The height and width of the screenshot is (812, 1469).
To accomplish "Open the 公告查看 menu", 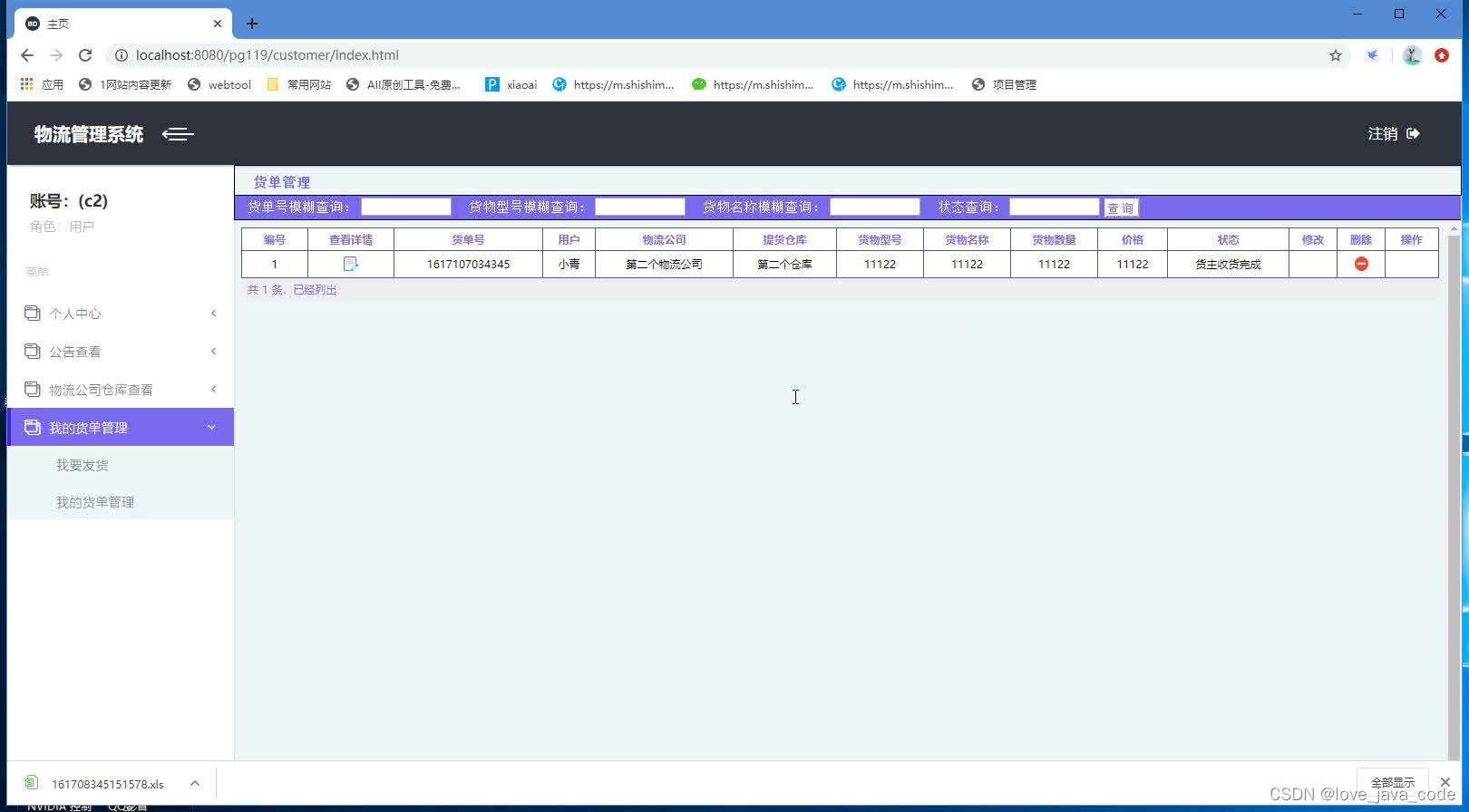I will pos(121,351).
